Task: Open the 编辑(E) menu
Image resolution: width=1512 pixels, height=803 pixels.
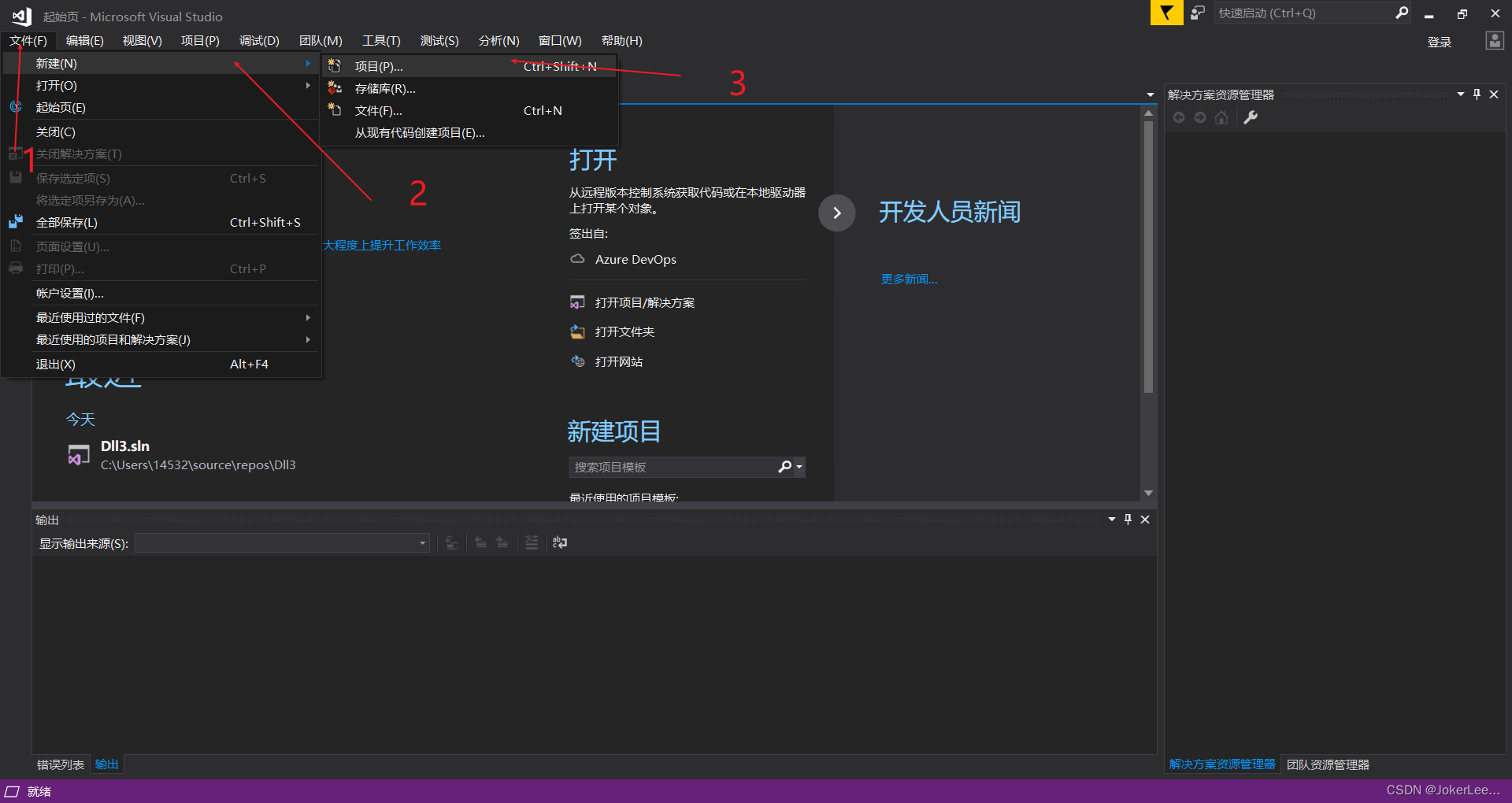Action: click(84, 40)
